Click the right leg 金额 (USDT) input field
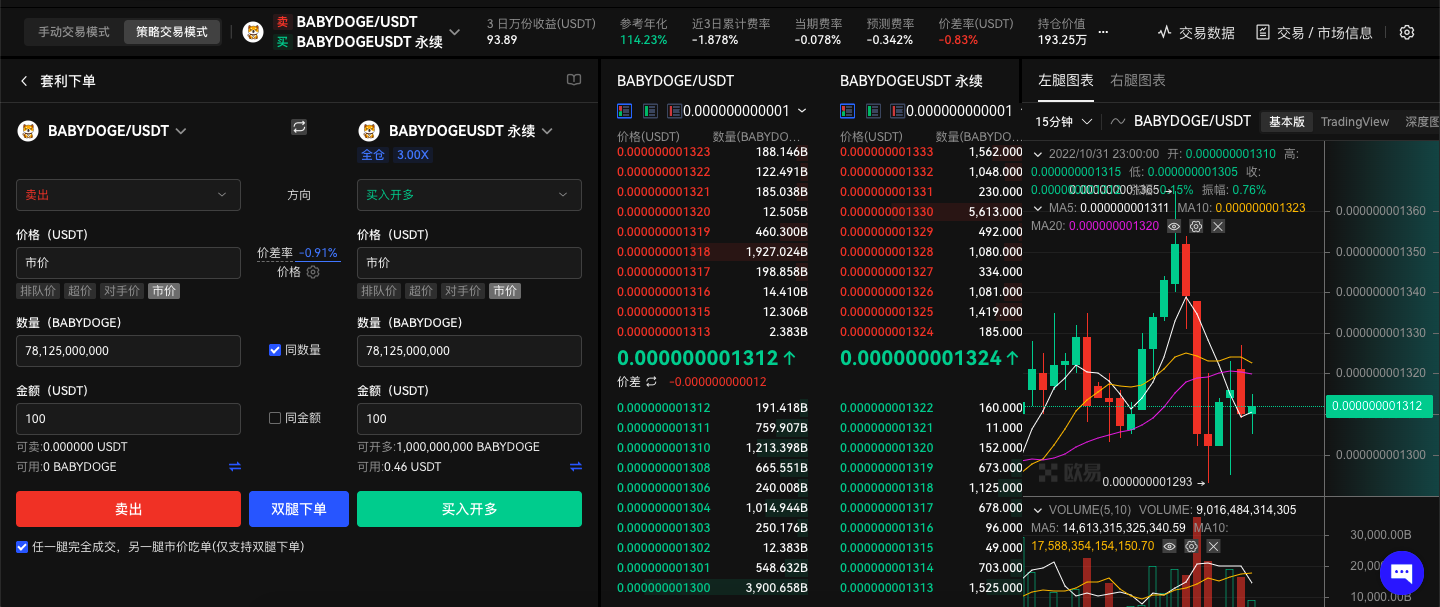The image size is (1440, 607). (469, 419)
